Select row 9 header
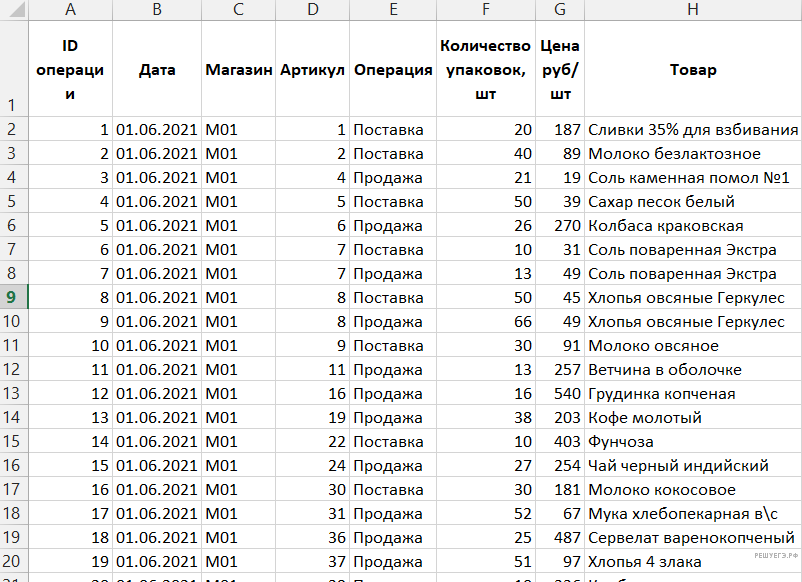802x582 pixels. click(14, 298)
